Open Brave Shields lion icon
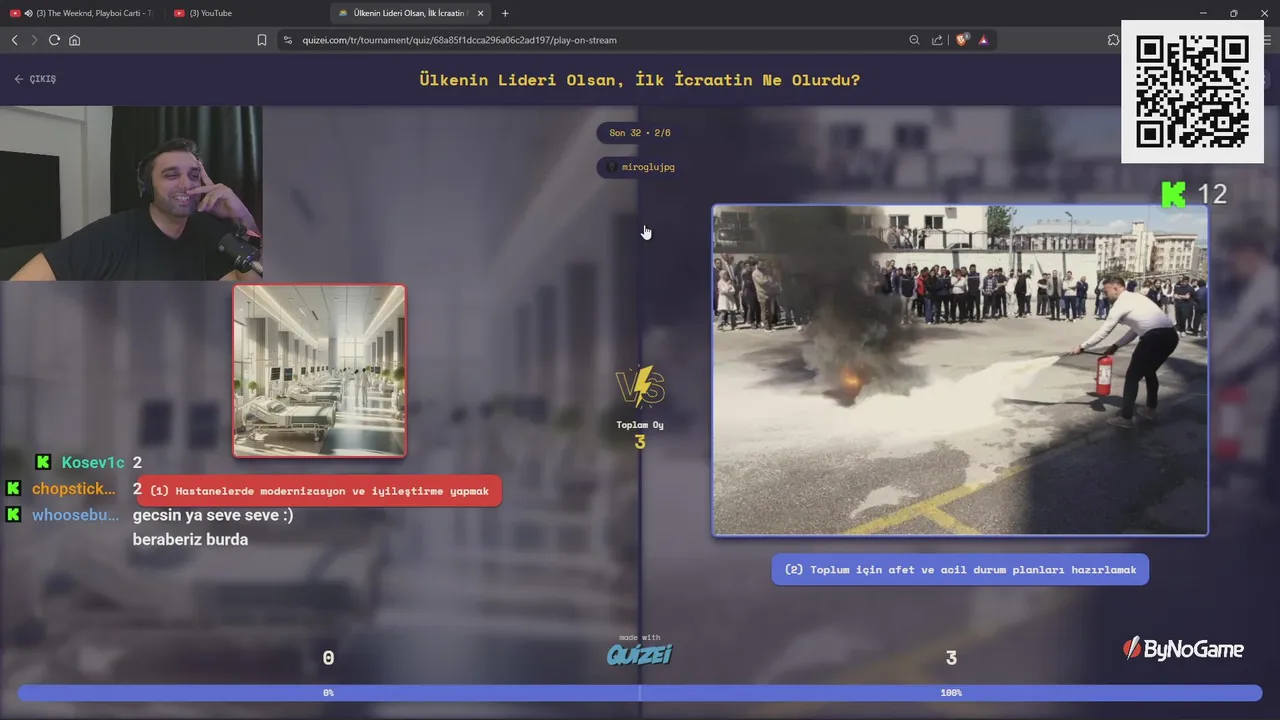 point(962,40)
